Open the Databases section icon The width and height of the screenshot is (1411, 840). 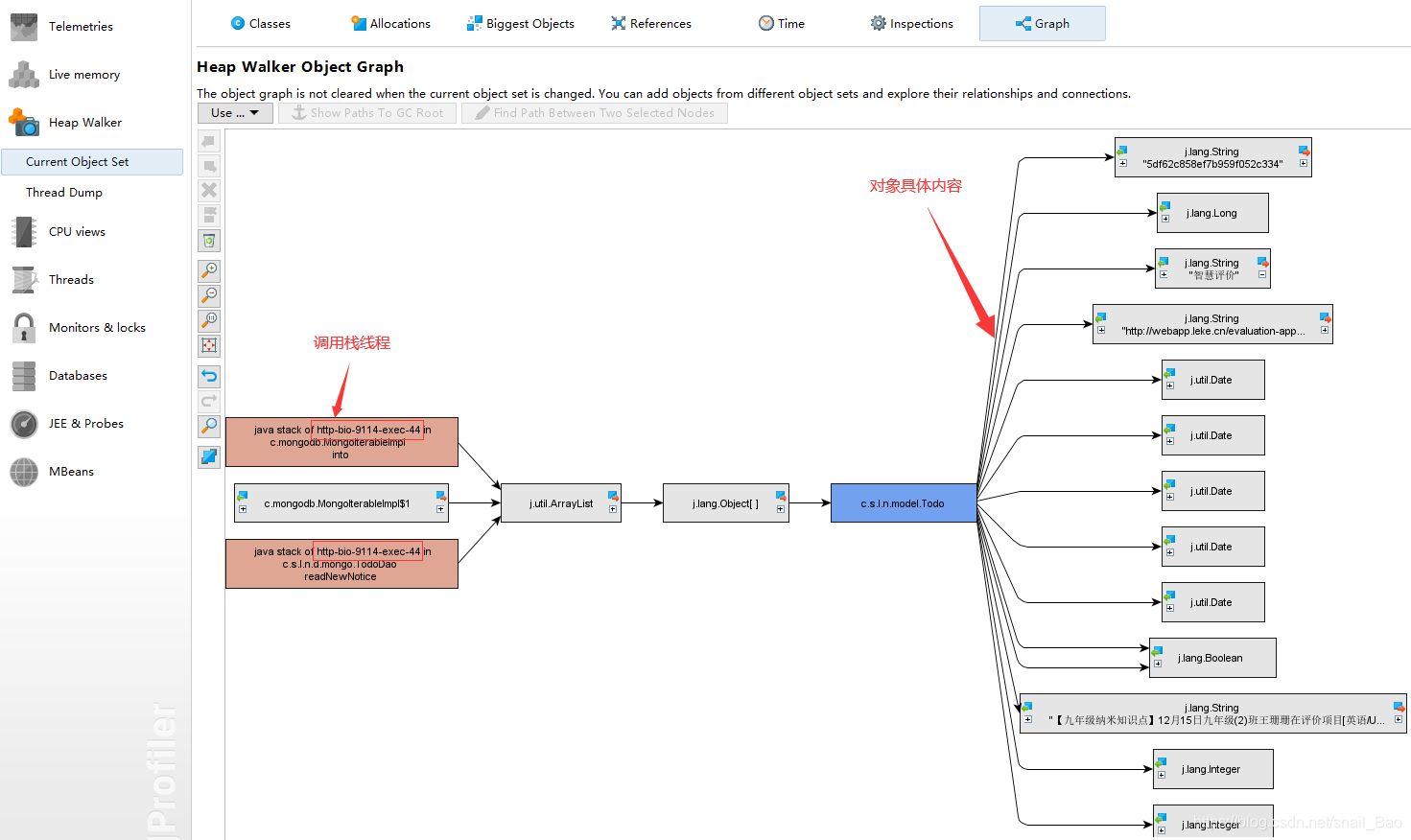pyautogui.click(x=24, y=376)
